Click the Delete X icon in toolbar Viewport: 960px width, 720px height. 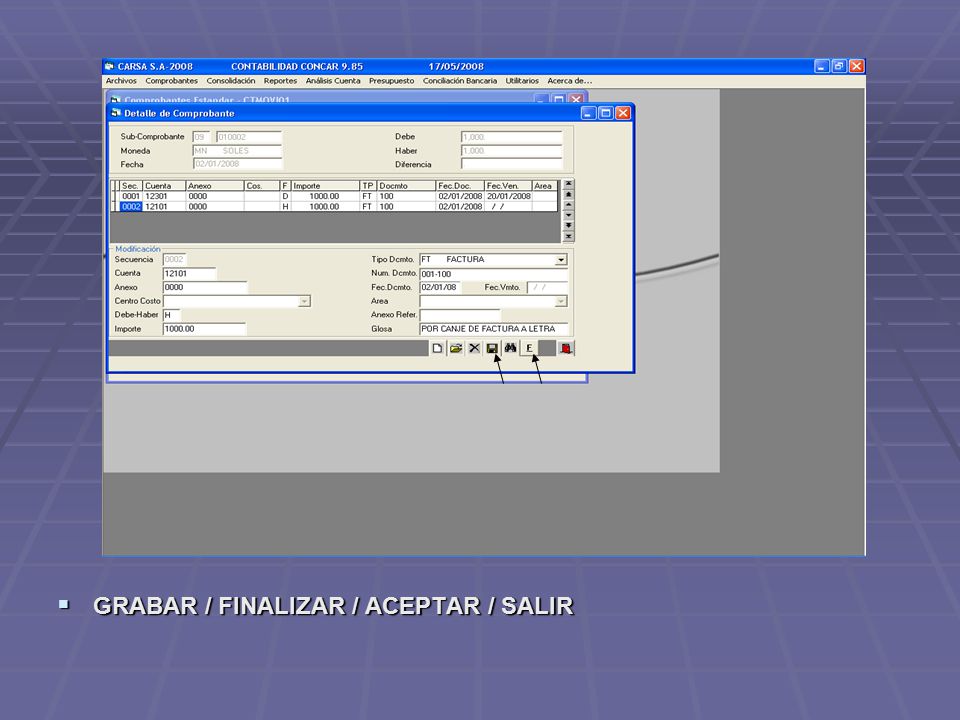click(x=474, y=348)
